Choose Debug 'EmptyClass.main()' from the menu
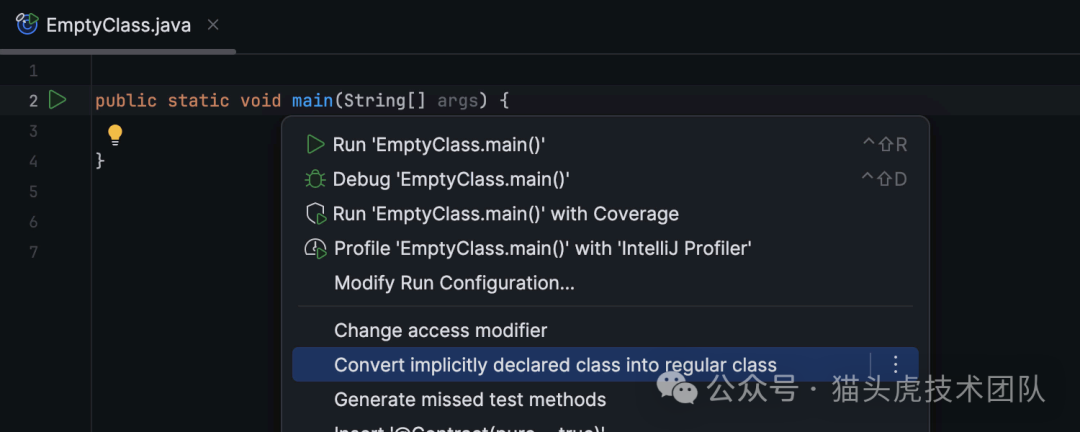1080x432 pixels. tap(451, 179)
